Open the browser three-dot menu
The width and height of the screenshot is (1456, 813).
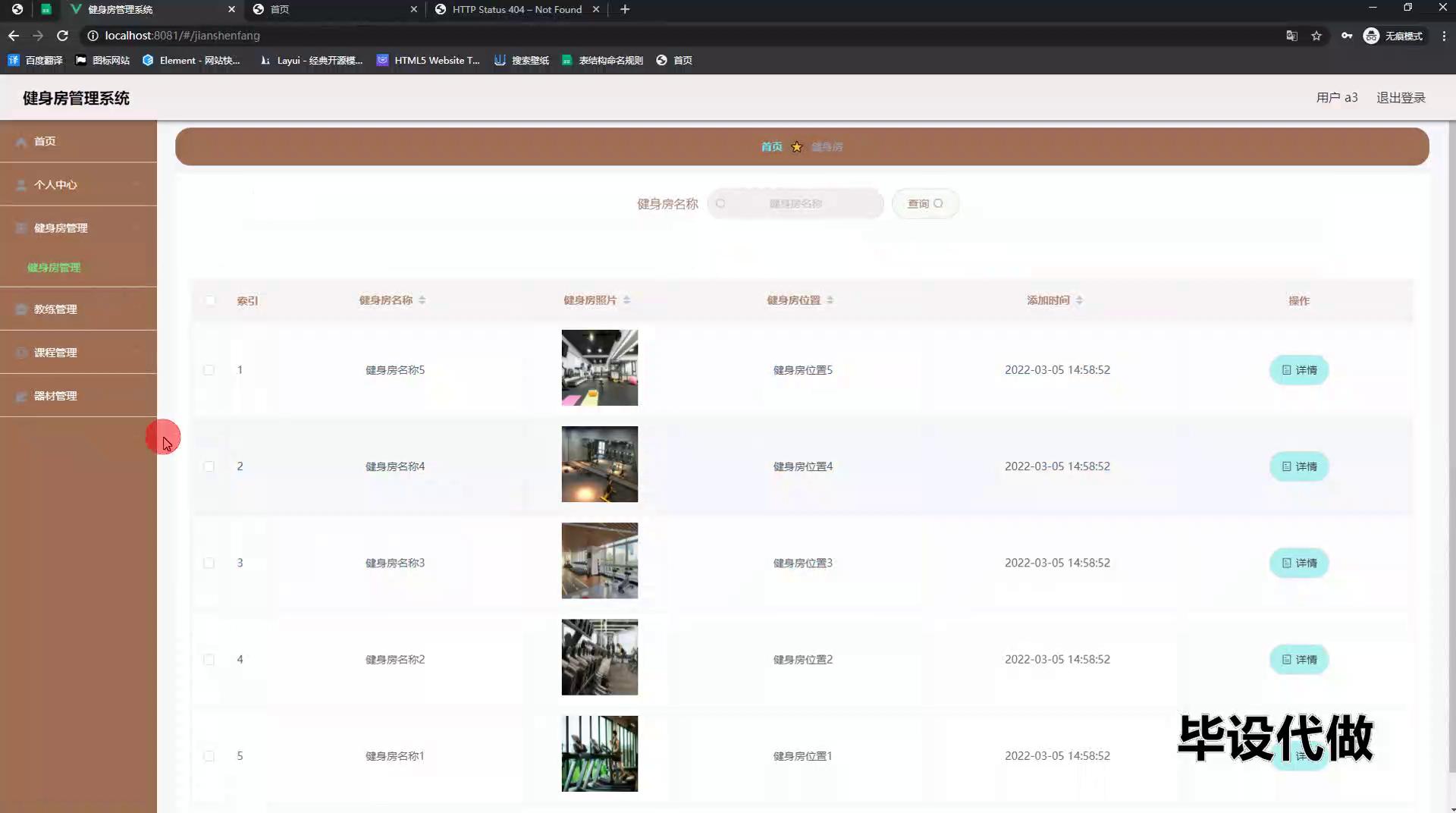(x=1444, y=36)
